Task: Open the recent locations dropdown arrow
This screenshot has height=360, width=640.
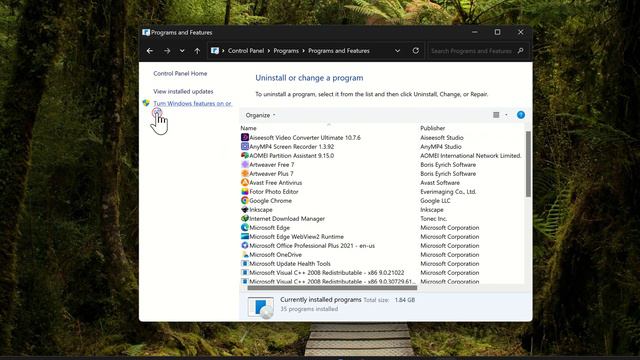Action: tap(182, 51)
